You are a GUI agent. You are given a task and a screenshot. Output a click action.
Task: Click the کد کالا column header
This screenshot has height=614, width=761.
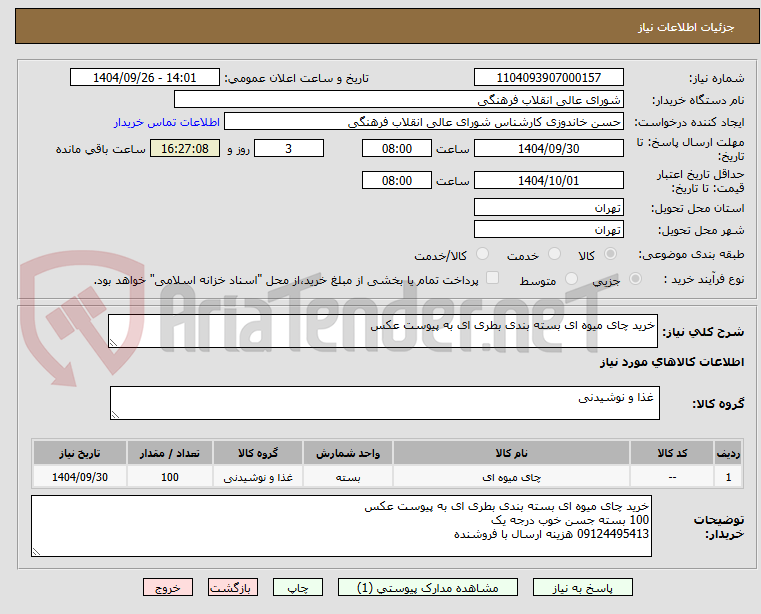click(672, 453)
